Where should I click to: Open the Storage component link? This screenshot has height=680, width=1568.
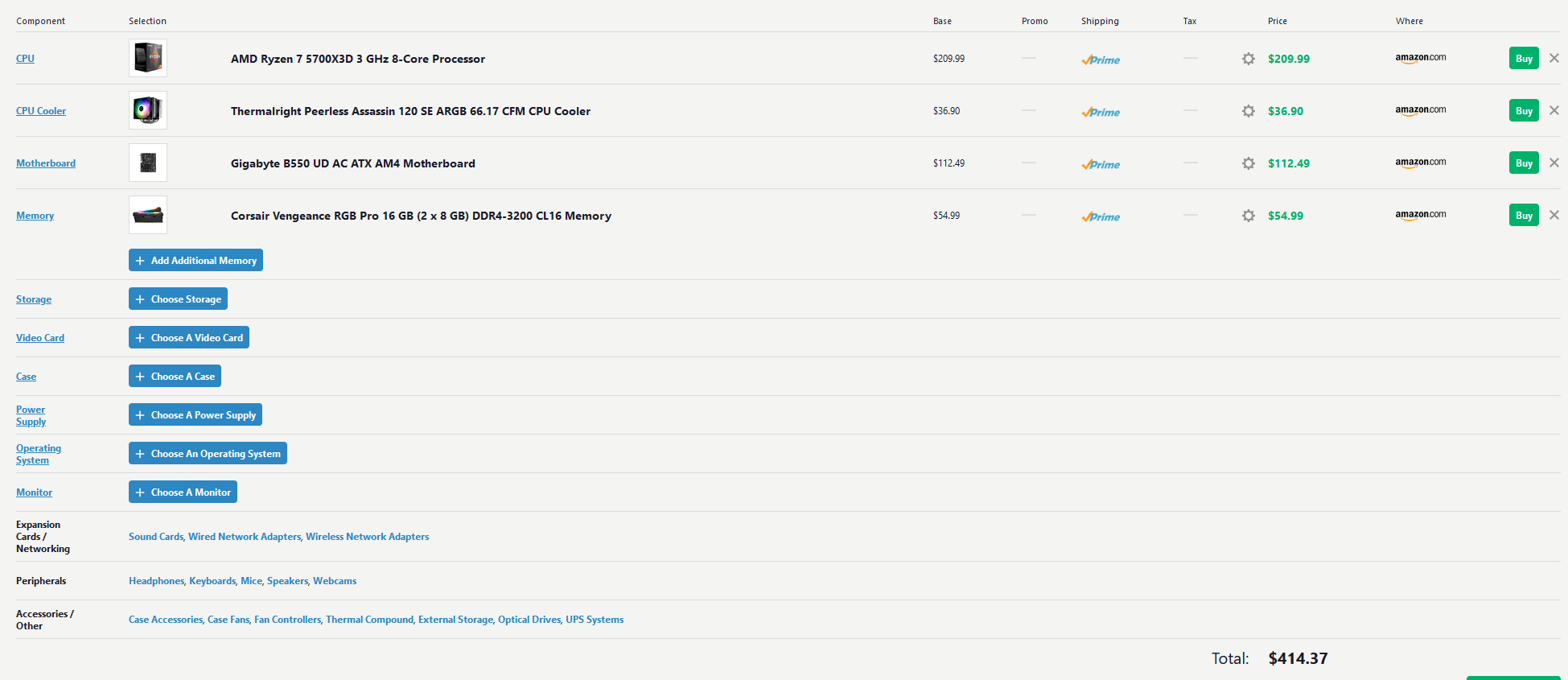click(34, 299)
